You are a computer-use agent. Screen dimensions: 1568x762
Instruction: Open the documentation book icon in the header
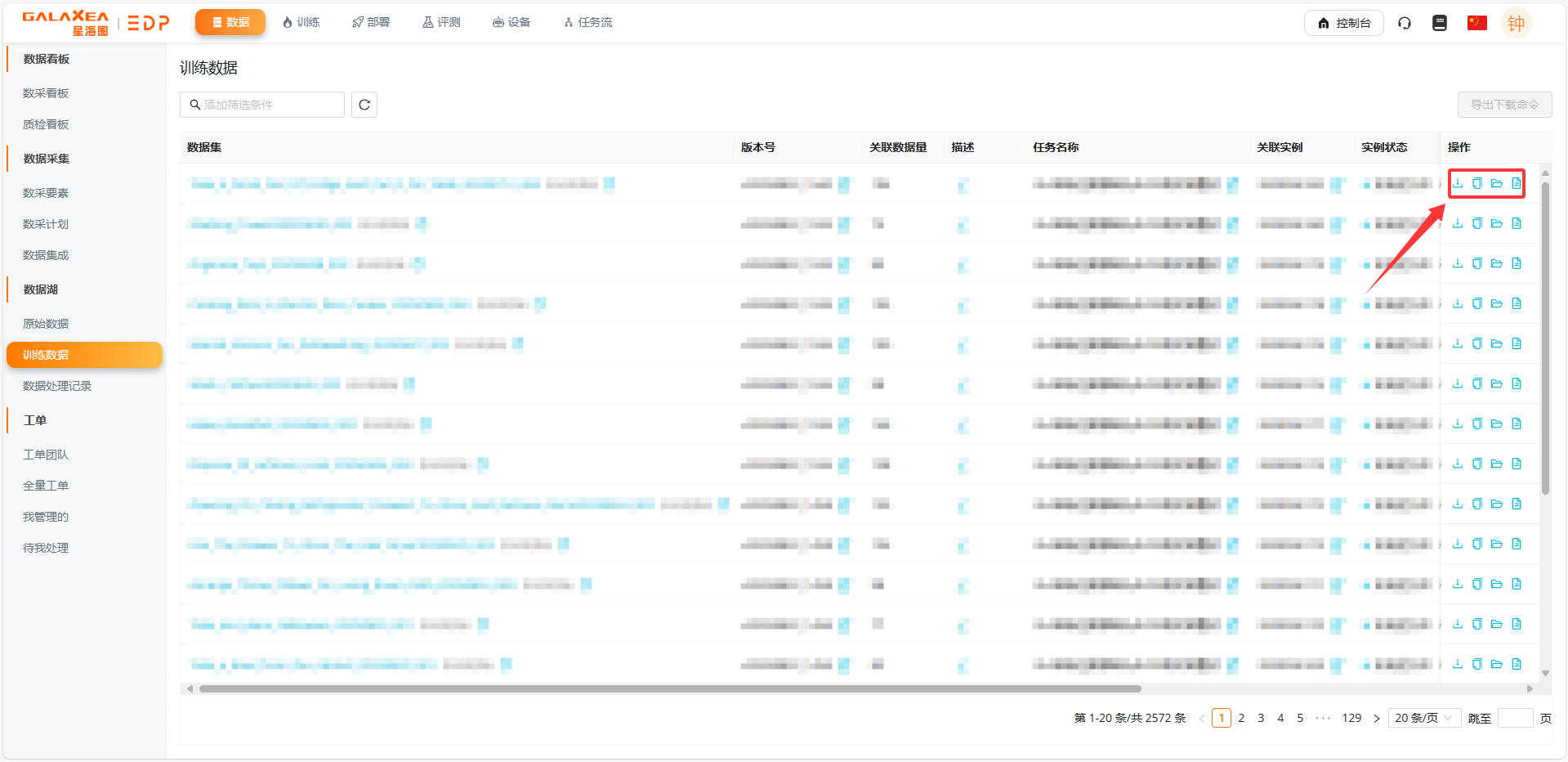point(1440,23)
